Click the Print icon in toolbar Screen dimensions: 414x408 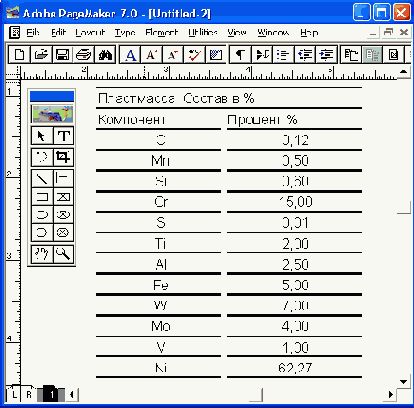pyautogui.click(x=83, y=54)
